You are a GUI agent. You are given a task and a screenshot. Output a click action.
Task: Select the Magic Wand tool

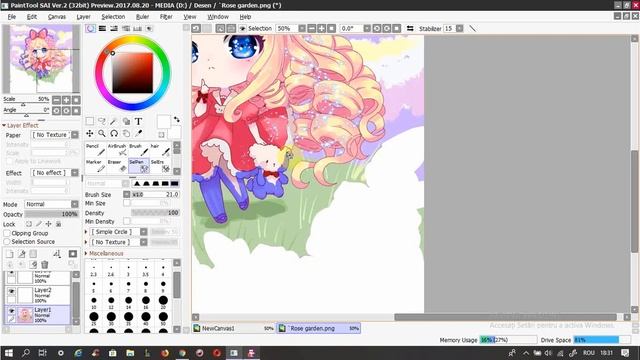coord(114,121)
